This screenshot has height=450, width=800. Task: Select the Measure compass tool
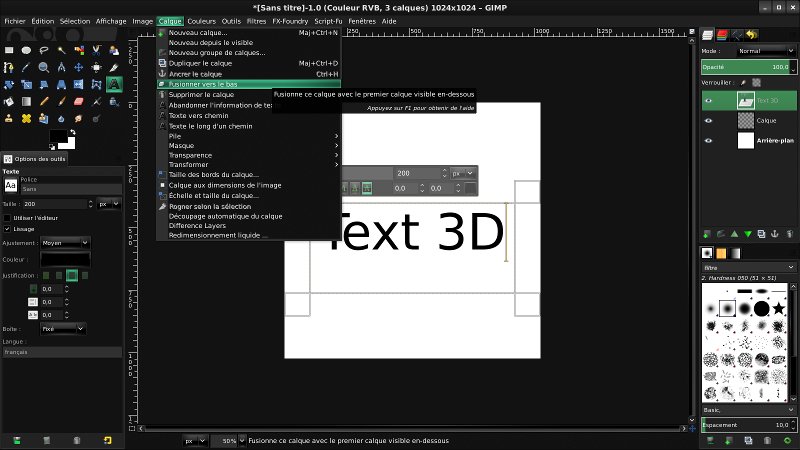(61, 67)
